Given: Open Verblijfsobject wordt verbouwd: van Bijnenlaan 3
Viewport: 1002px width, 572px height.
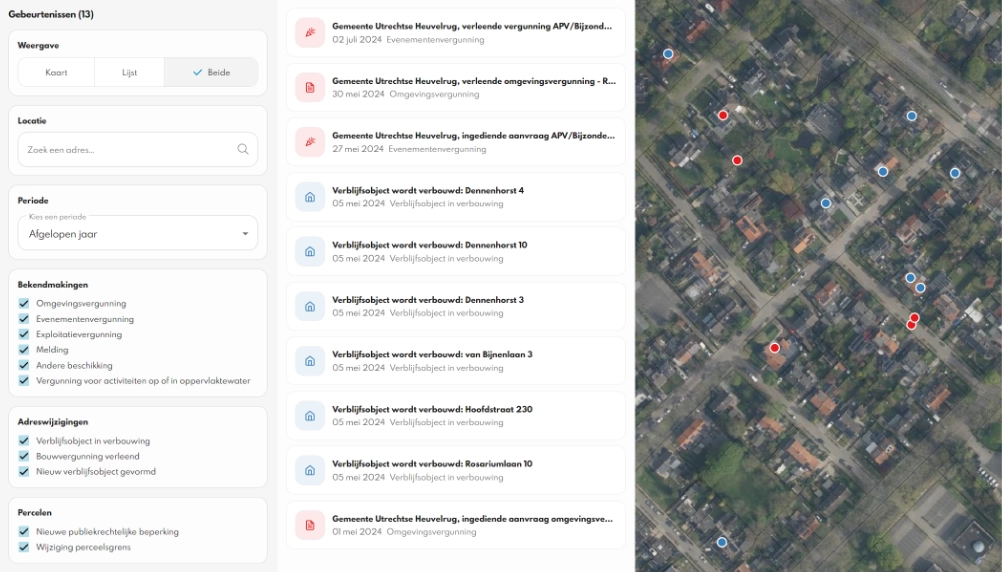Looking at the screenshot, I should click(x=456, y=361).
